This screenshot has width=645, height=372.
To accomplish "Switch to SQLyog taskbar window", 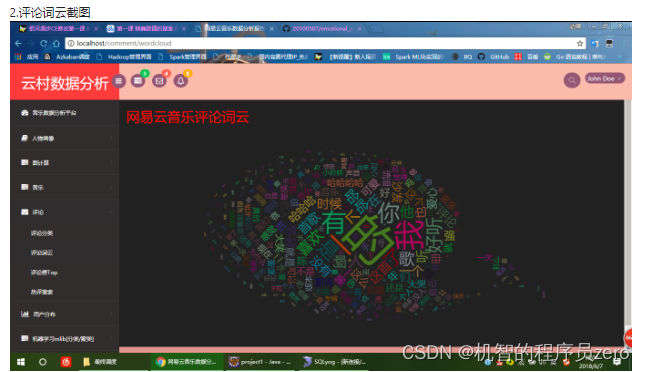I will [x=334, y=362].
